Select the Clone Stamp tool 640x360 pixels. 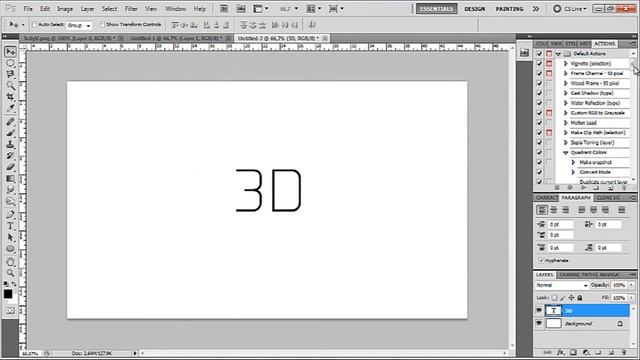[x=10, y=144]
